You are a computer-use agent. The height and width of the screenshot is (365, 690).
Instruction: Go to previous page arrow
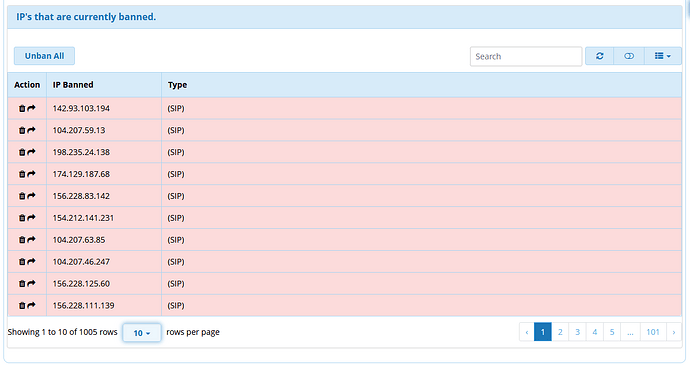(527, 332)
